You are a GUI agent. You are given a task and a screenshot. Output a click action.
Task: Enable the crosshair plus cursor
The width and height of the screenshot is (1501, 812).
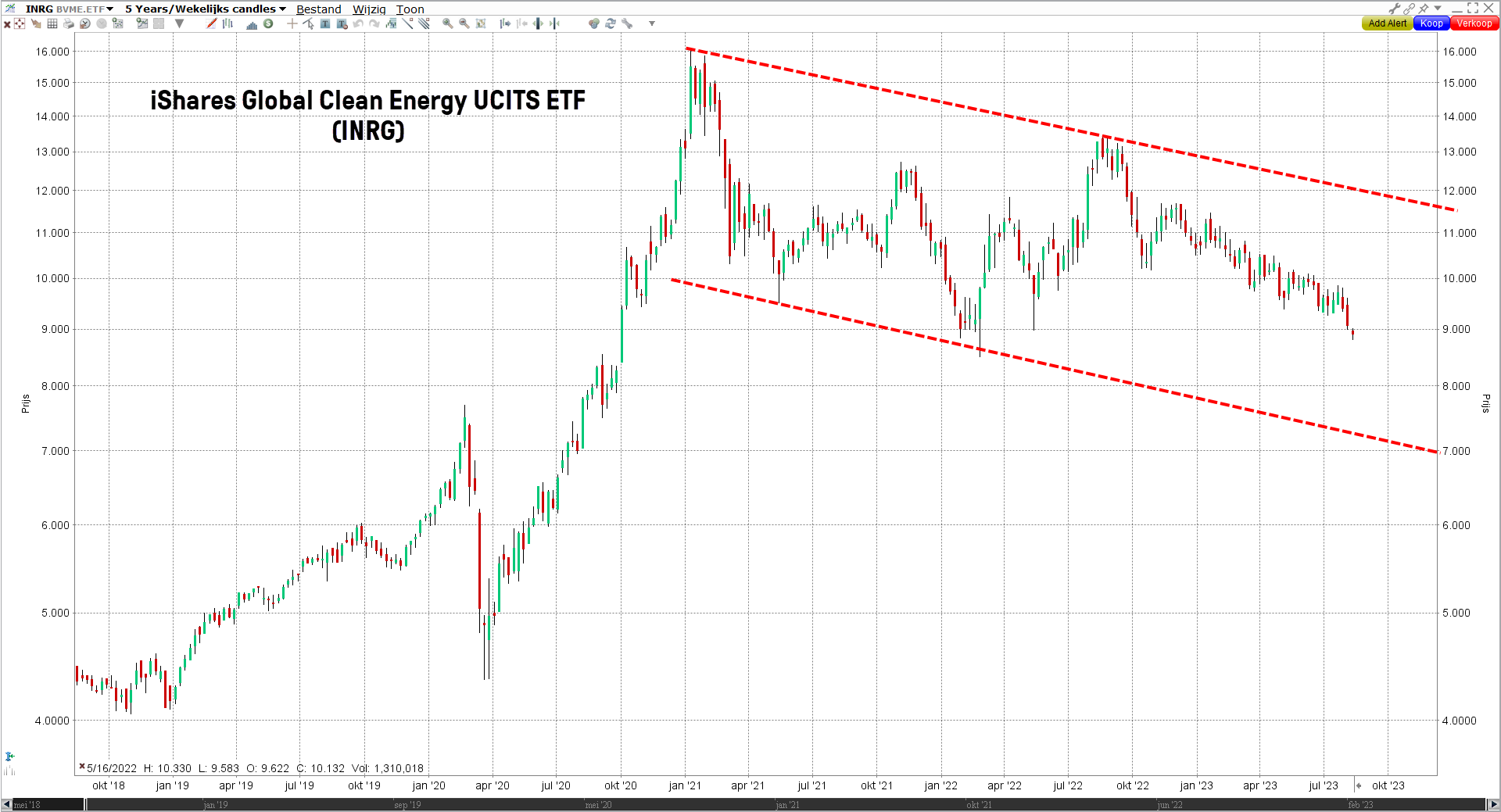click(x=292, y=23)
